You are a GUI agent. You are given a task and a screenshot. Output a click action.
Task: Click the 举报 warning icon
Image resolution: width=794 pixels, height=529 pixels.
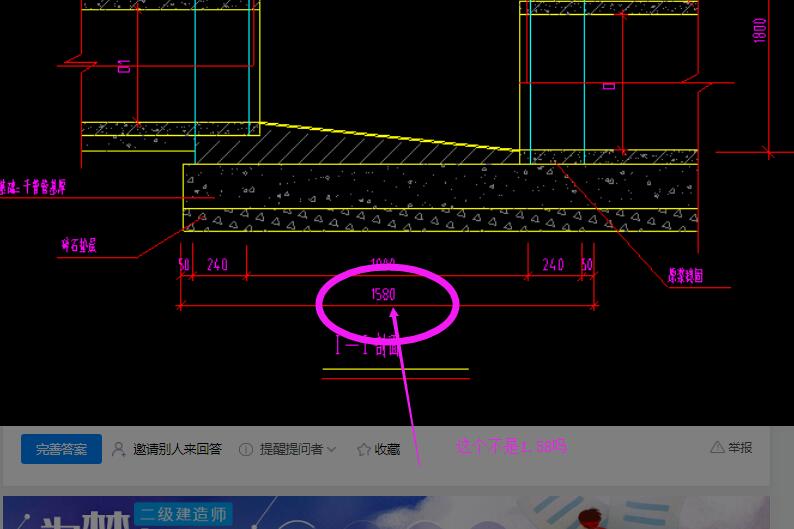point(717,447)
